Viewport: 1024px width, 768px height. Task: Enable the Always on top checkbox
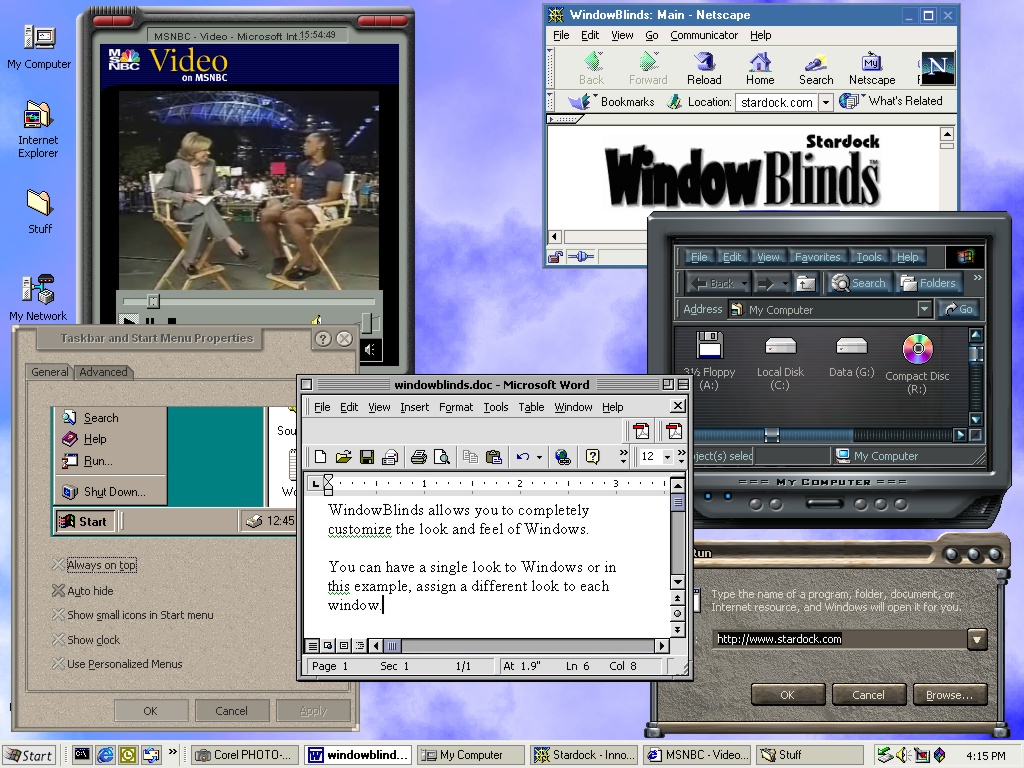(60, 564)
